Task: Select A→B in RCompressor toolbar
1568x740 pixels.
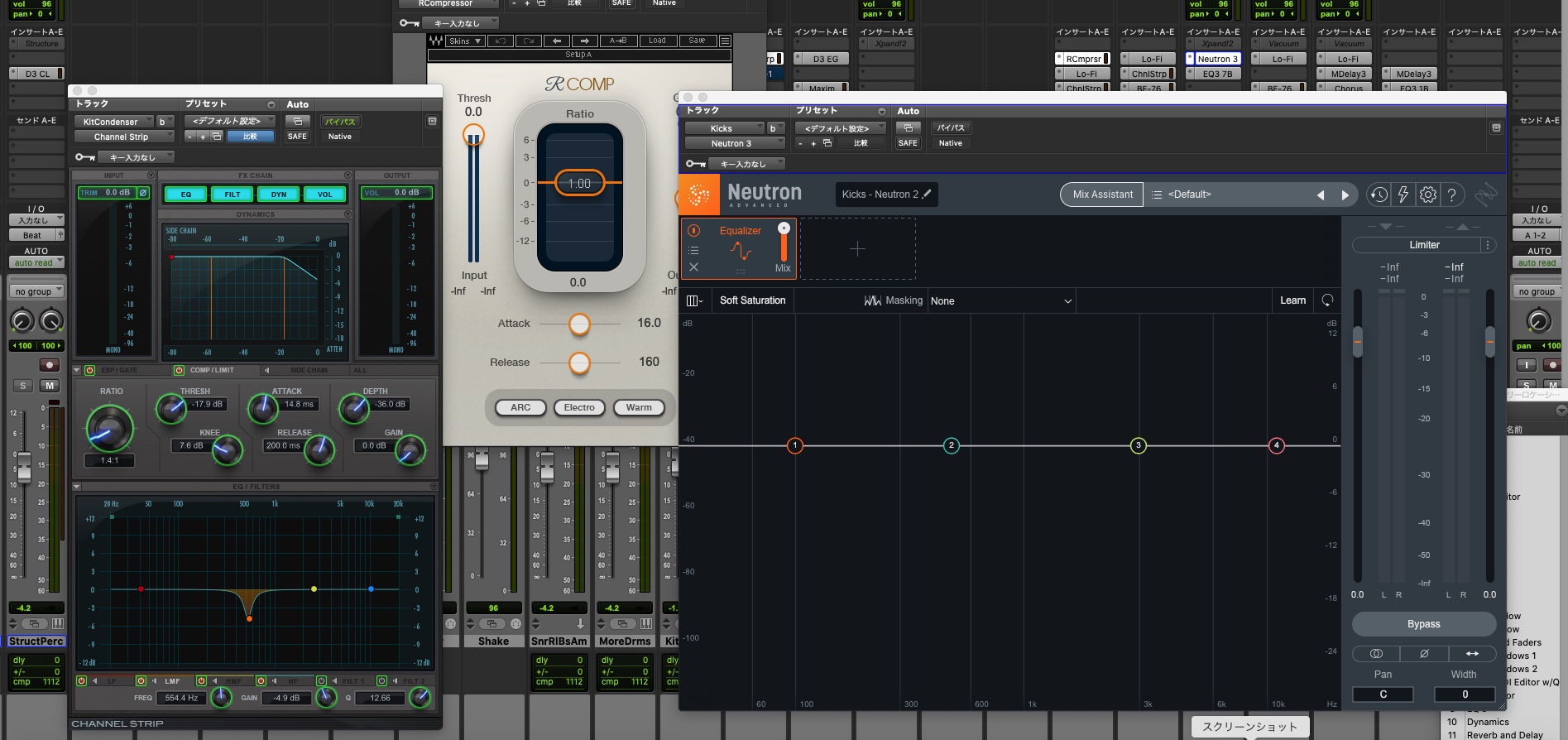Action: pyautogui.click(x=618, y=41)
